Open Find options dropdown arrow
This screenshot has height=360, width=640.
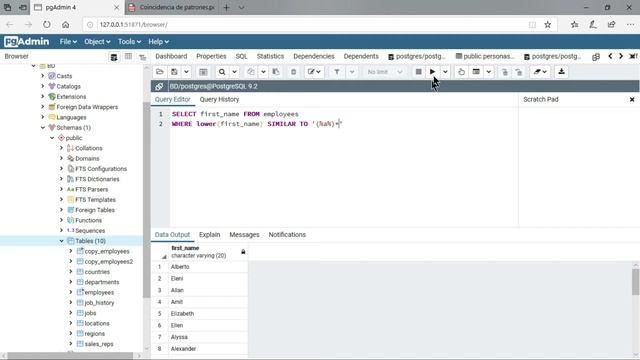pyautogui.click(x=234, y=72)
